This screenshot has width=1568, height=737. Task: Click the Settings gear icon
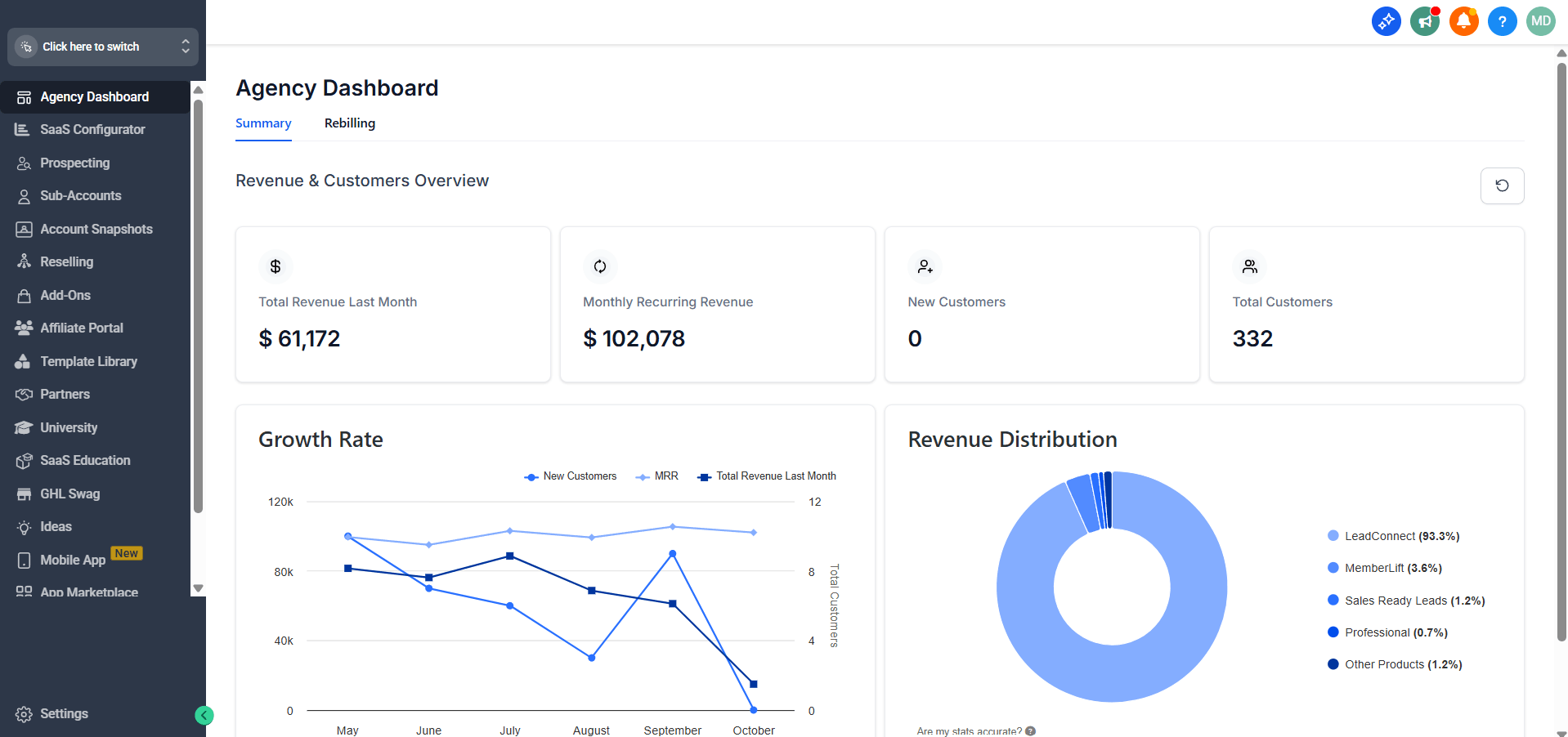click(x=24, y=714)
